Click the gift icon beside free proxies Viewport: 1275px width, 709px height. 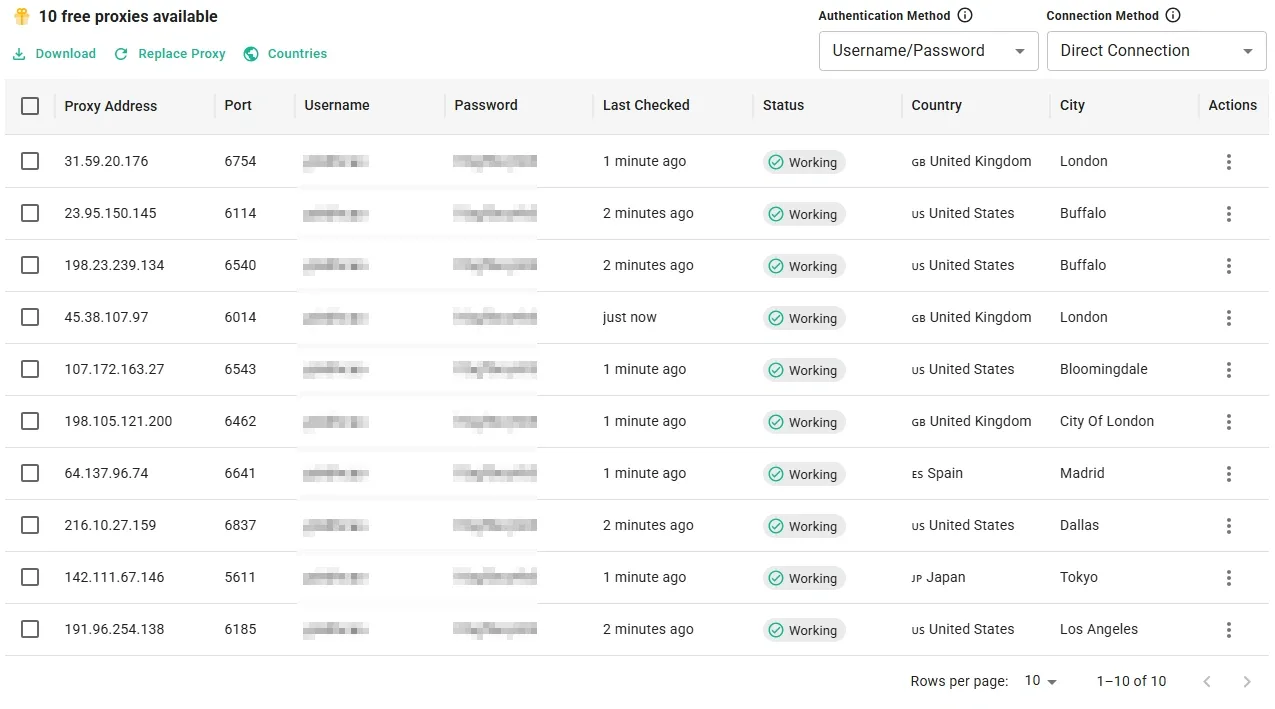coord(21,17)
